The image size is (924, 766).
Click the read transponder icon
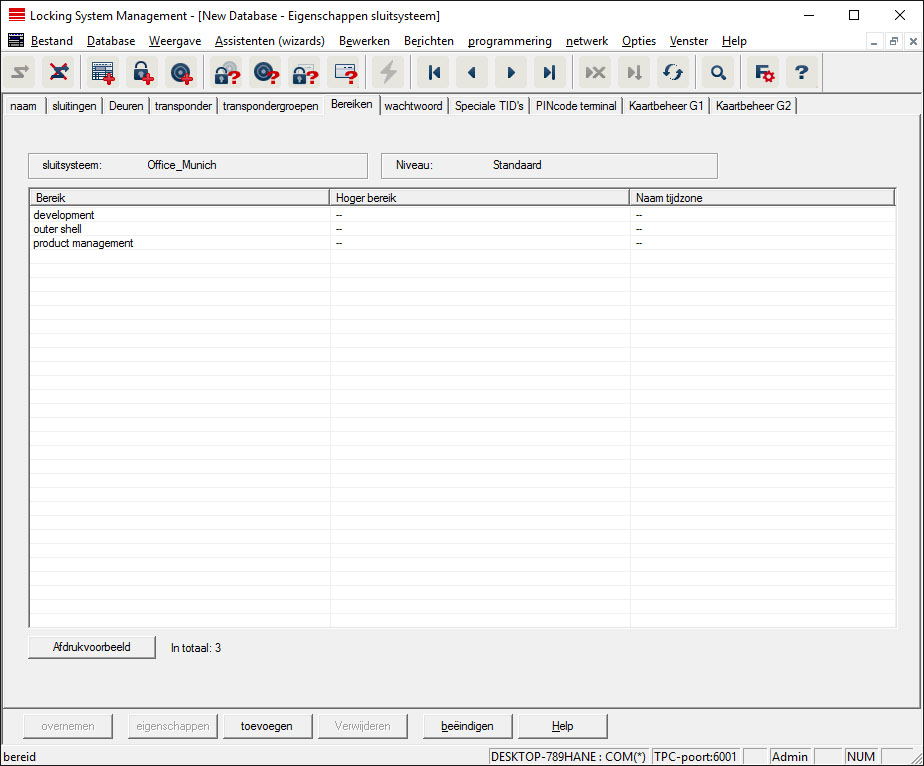point(265,73)
